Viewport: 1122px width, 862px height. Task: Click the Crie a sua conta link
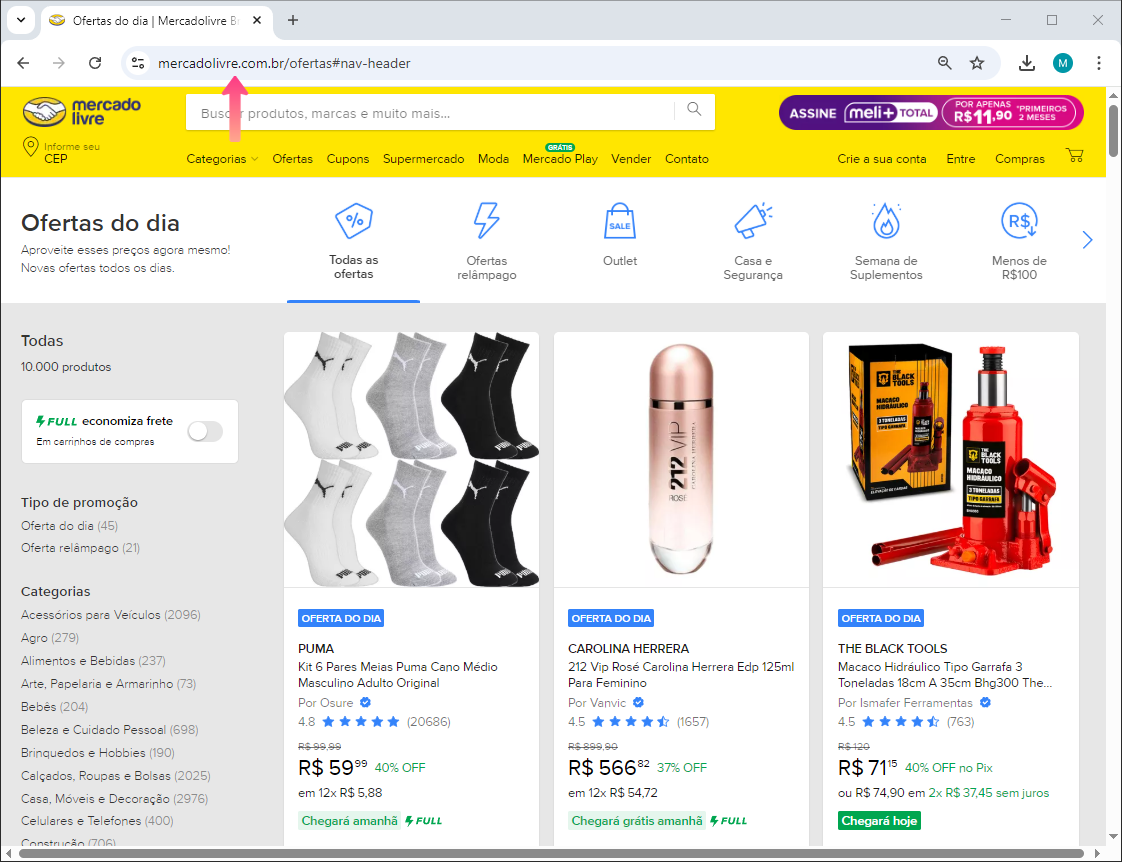[882, 159]
